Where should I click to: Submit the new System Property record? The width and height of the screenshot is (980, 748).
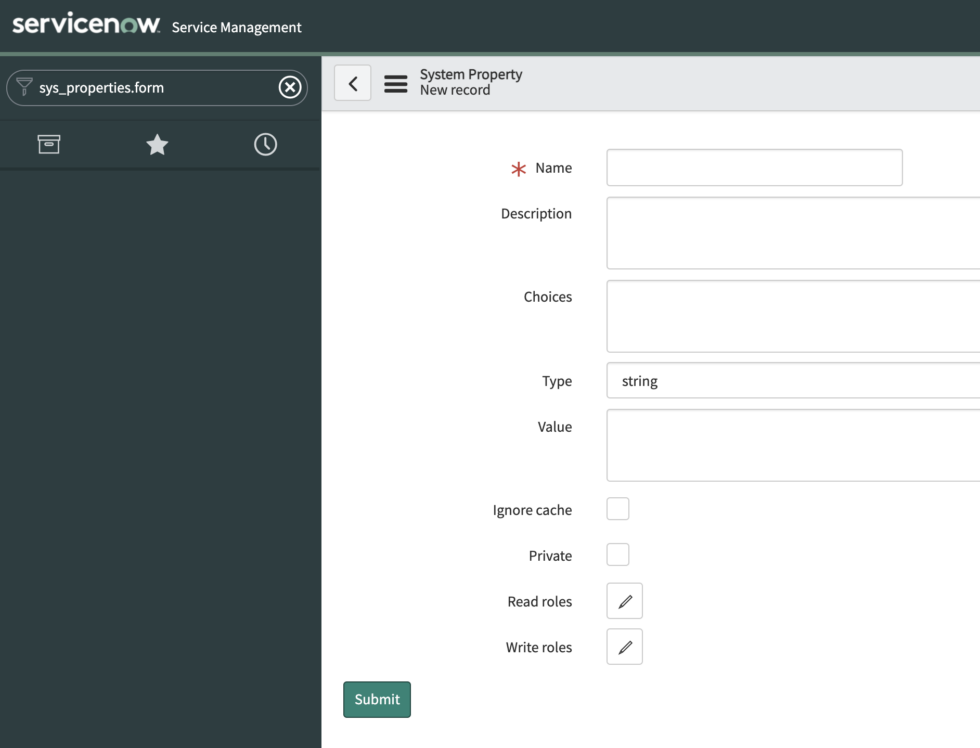tap(377, 699)
